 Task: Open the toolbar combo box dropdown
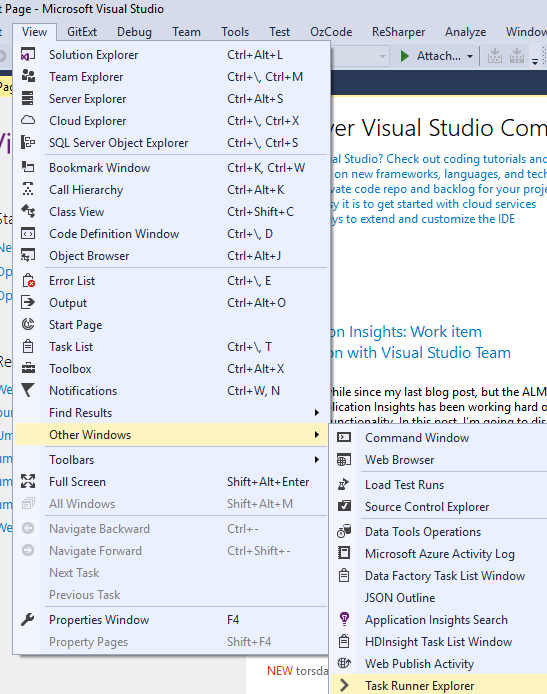pos(382,56)
